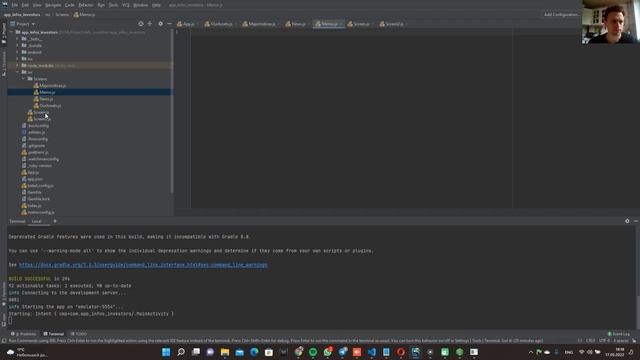Launch Microsoft Edge from the taskbar
Screen dimensions: 640x360
pyautogui.click(x=254, y=352)
